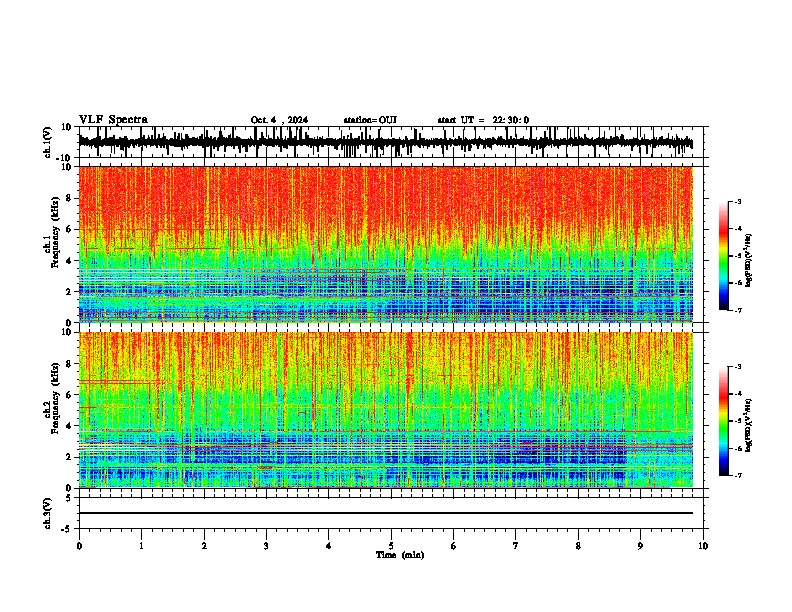The width and height of the screenshot is (792, 612).
Task: Click the "-3" label atop ch.1 color bar
Action: tap(737, 201)
